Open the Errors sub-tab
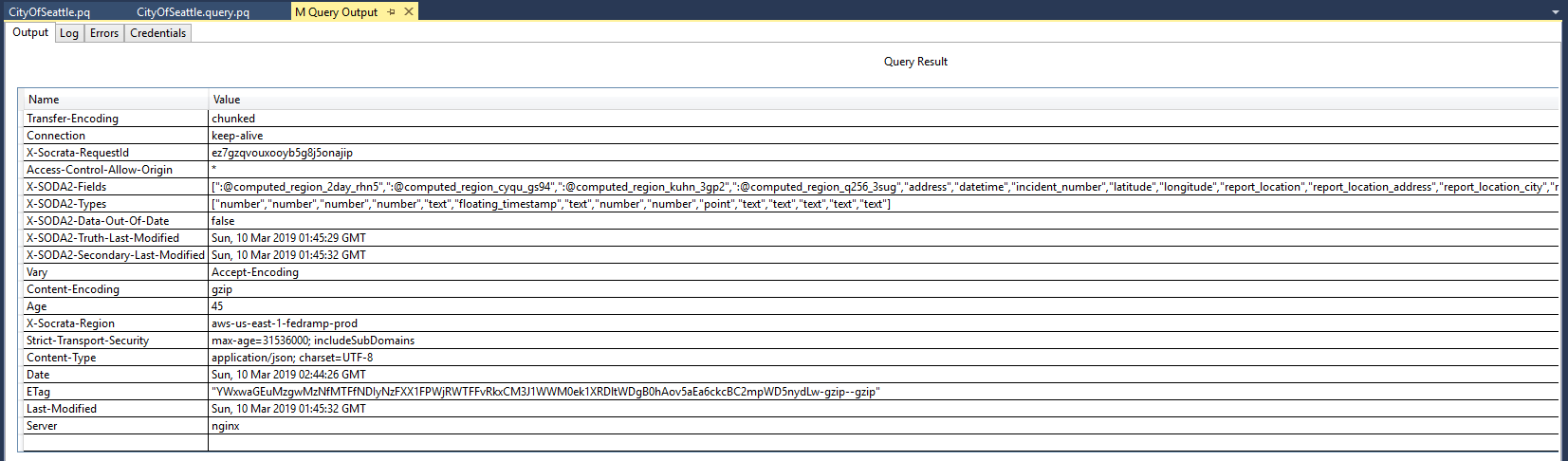Image resolution: width=1568 pixels, height=461 pixels. point(104,33)
